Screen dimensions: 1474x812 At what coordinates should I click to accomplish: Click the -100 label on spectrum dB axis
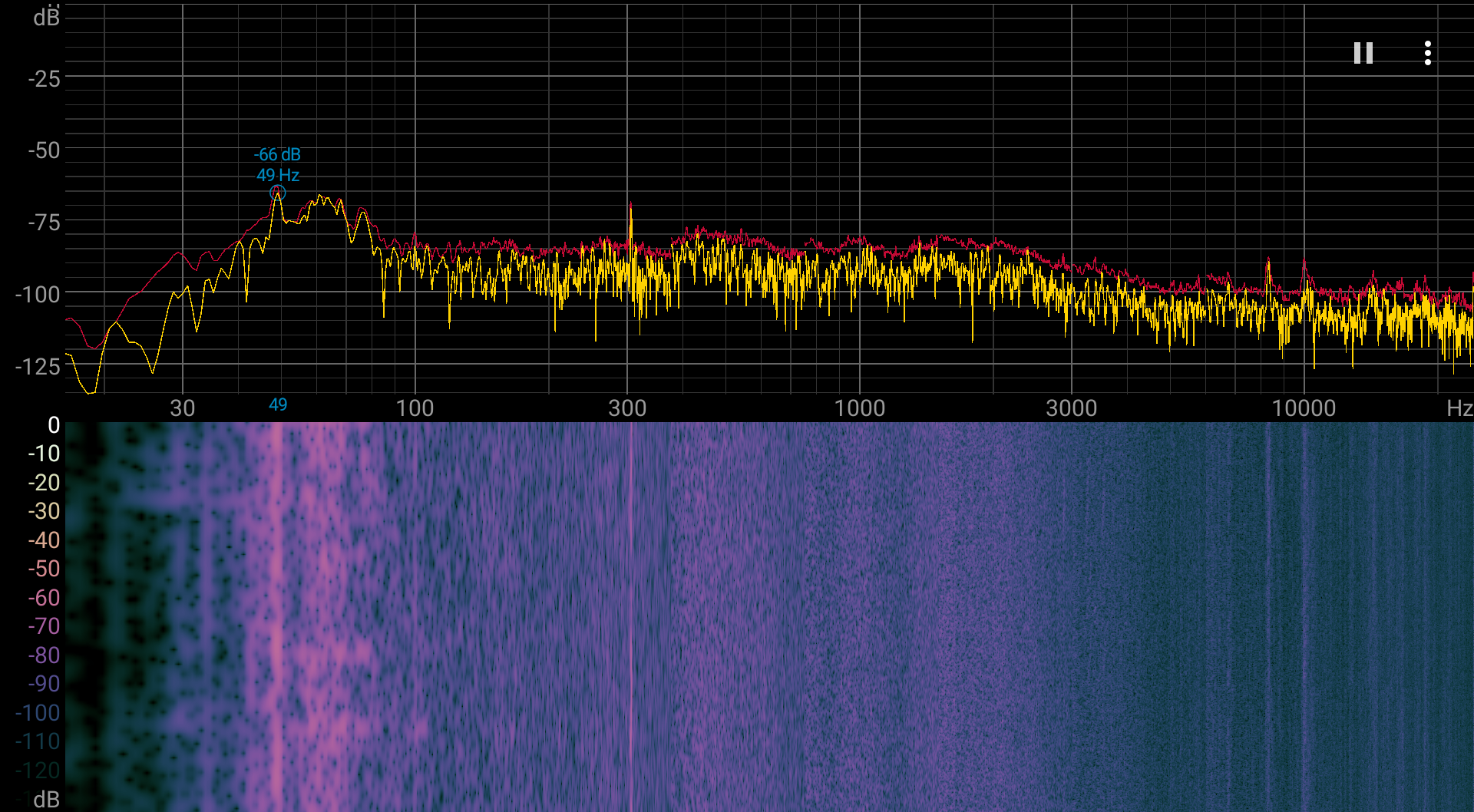point(38,294)
